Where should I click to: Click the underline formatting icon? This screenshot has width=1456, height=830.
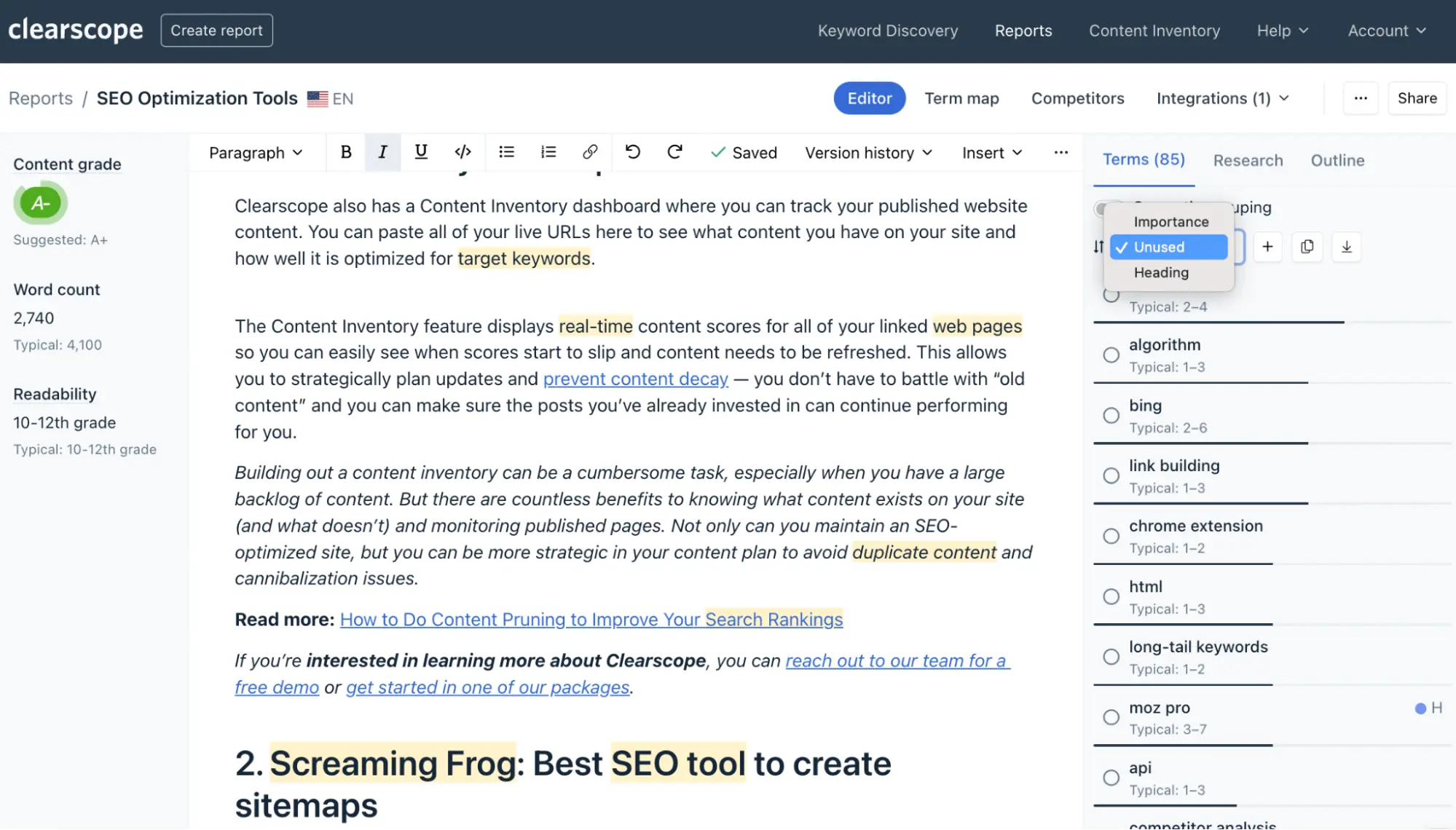420,152
